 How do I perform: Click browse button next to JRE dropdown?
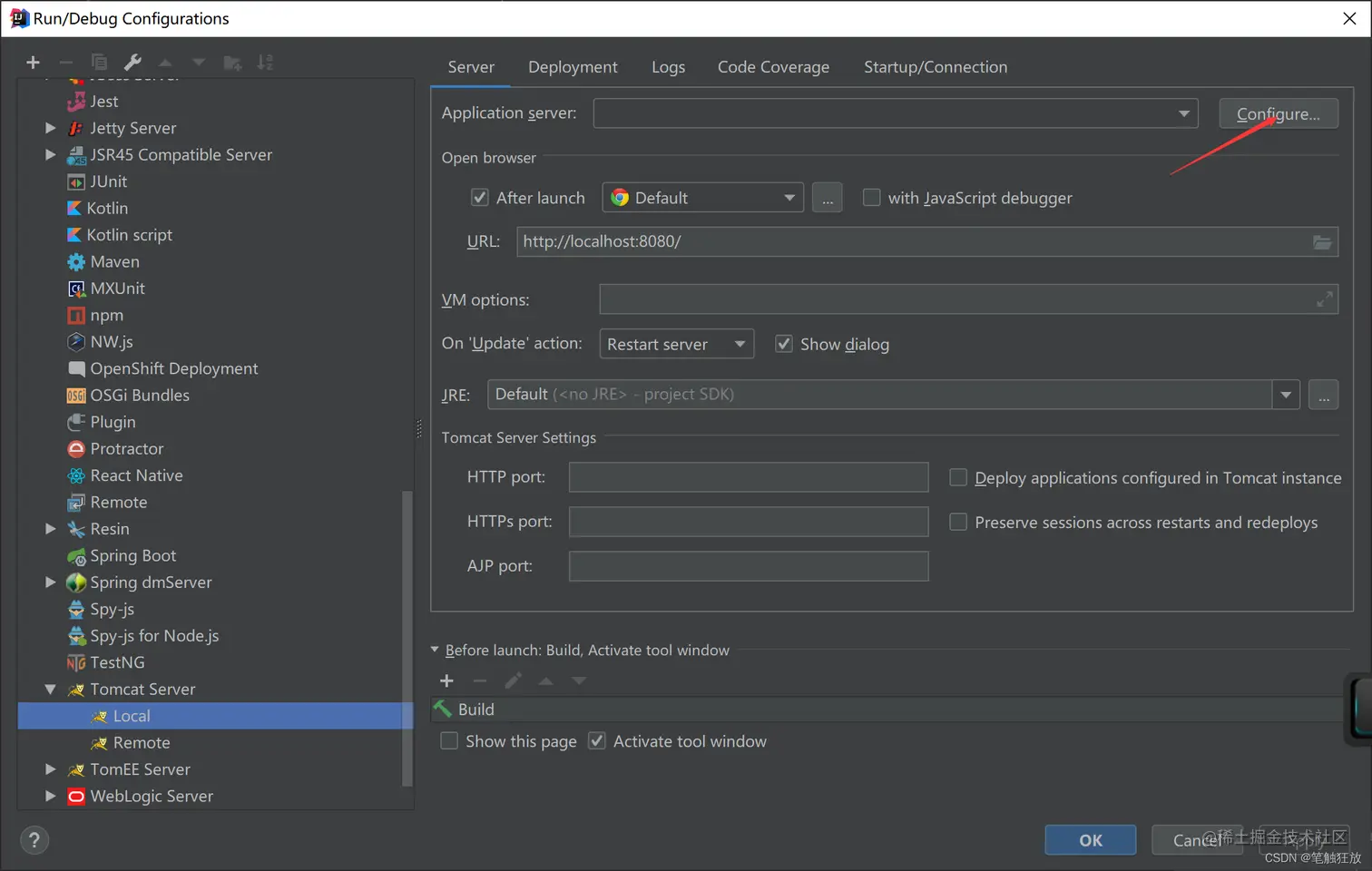click(1324, 396)
